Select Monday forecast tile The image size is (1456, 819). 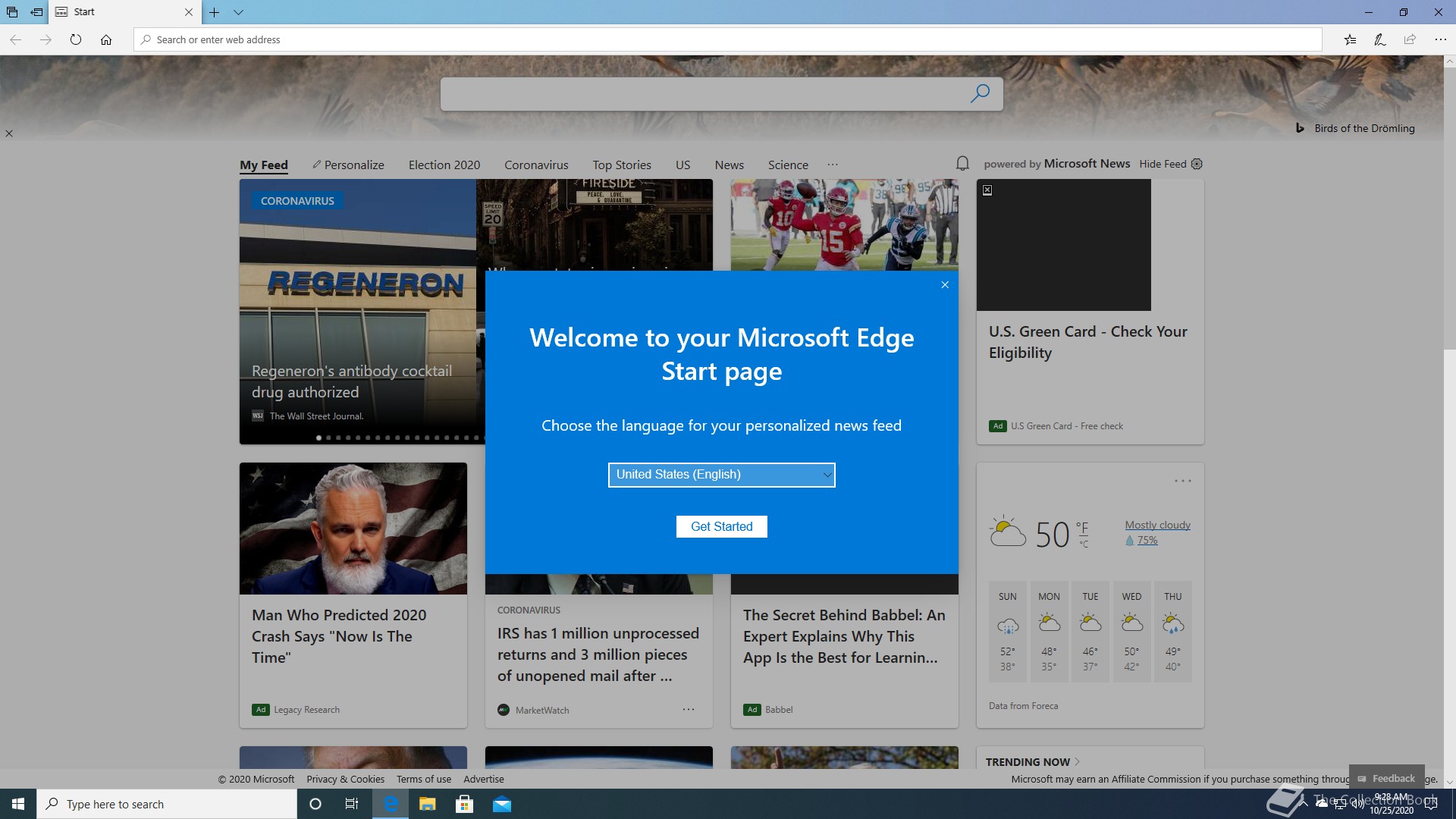(1050, 631)
